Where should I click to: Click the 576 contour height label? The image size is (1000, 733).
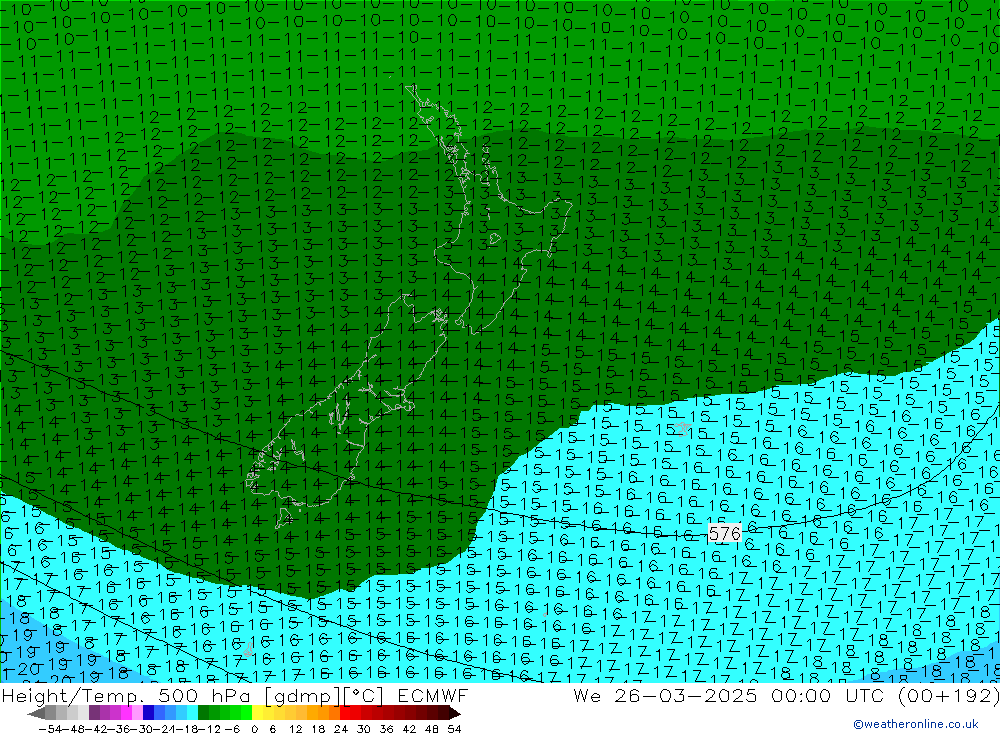(x=724, y=533)
